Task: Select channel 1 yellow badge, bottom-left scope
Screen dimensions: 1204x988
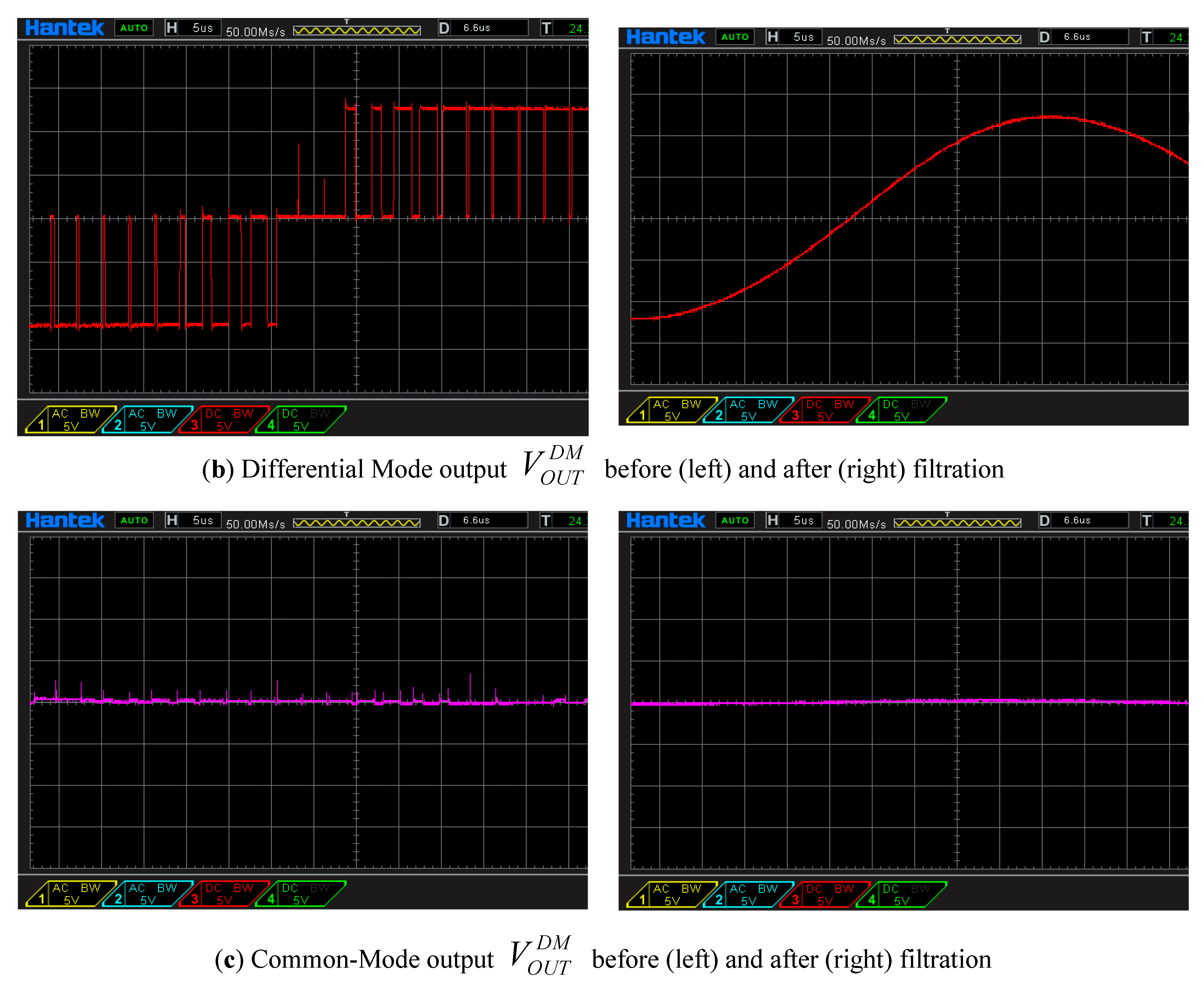Action: [x=71, y=893]
